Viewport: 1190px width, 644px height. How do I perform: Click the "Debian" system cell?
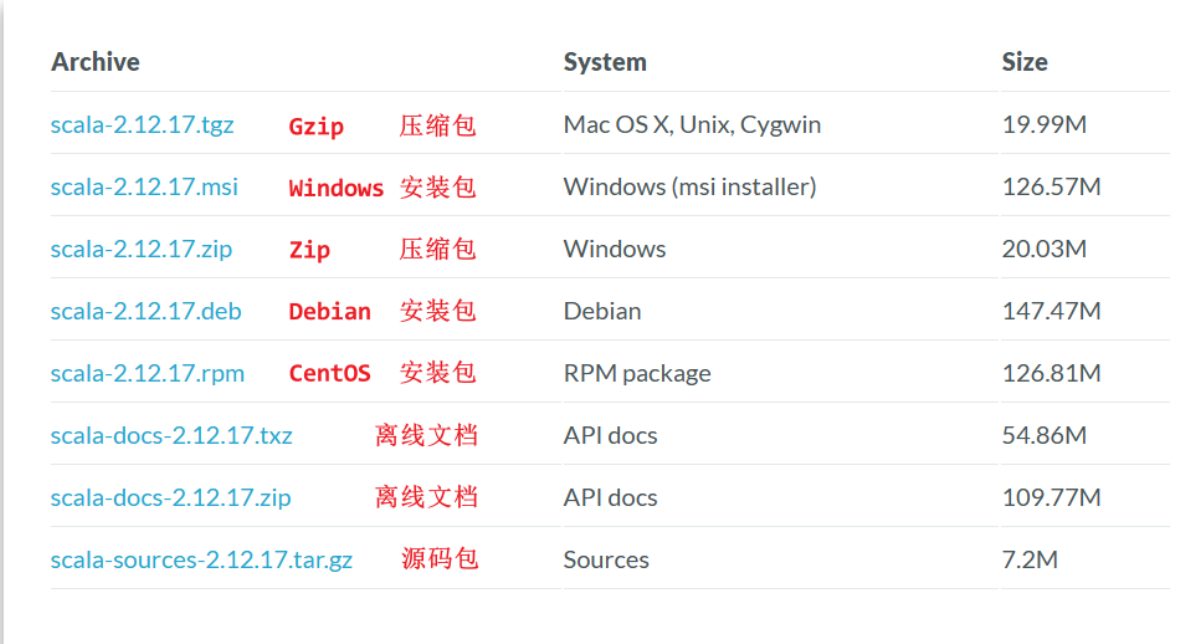tap(603, 311)
